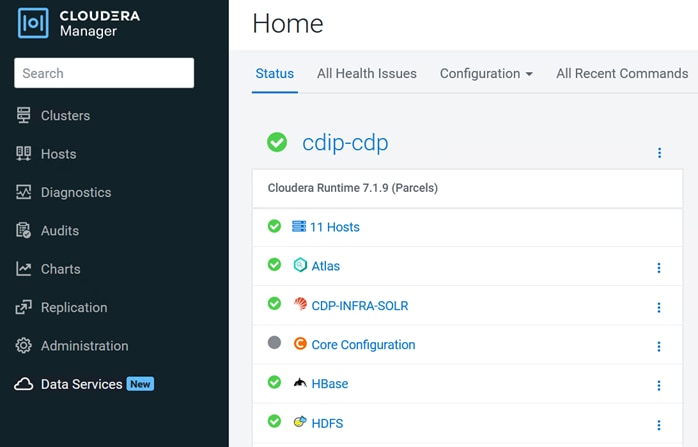The height and width of the screenshot is (447, 698).
Task: Click the Core Configuration orange icon
Action: point(300,343)
